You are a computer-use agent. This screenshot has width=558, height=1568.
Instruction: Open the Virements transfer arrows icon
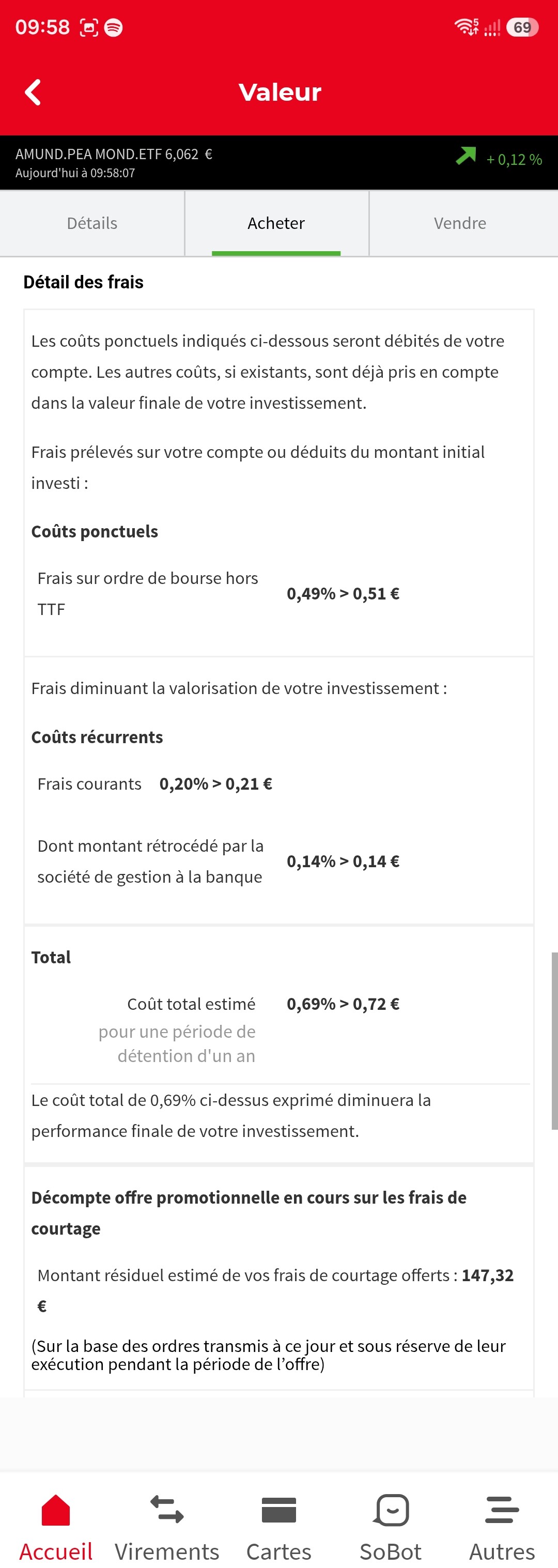(x=167, y=1509)
